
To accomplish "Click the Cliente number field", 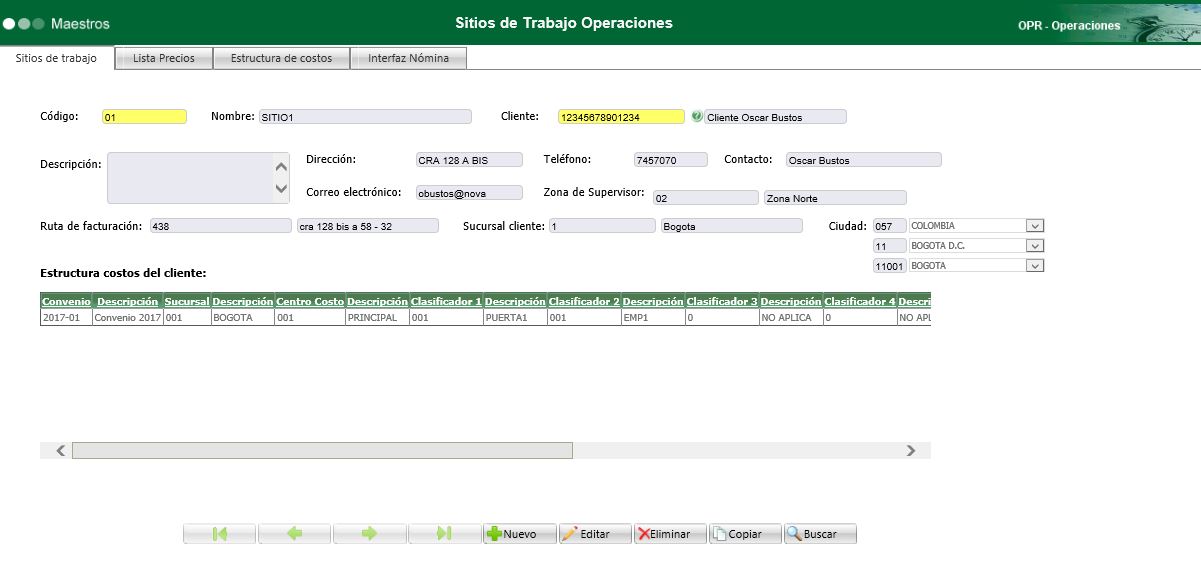I will pyautogui.click(x=621, y=117).
